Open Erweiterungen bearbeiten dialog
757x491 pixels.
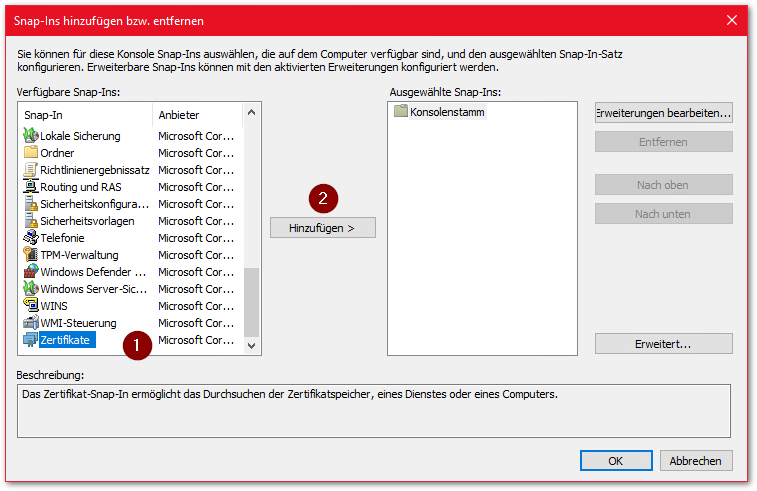coord(663,113)
